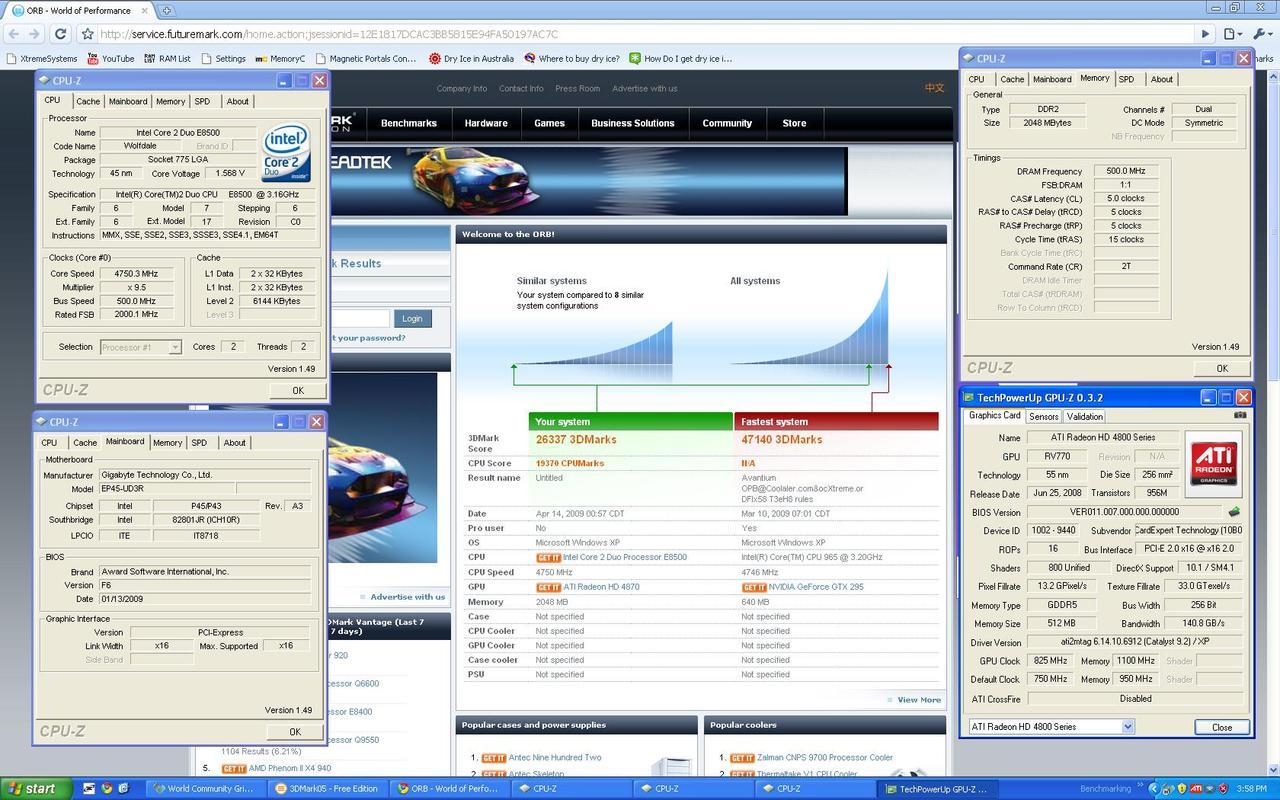Click OK in the mainboard CPU-Z window
Screen dimensions: 1280x800
295,732
